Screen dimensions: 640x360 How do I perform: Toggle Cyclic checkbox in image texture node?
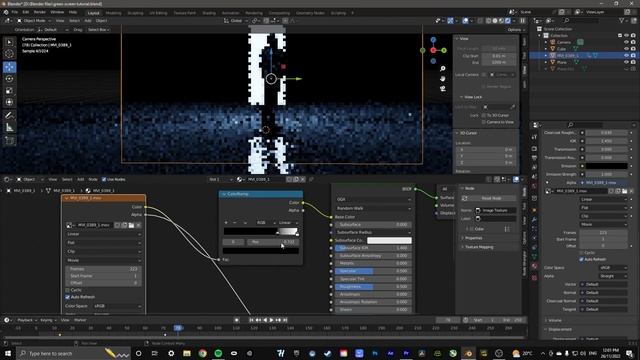pos(68,290)
